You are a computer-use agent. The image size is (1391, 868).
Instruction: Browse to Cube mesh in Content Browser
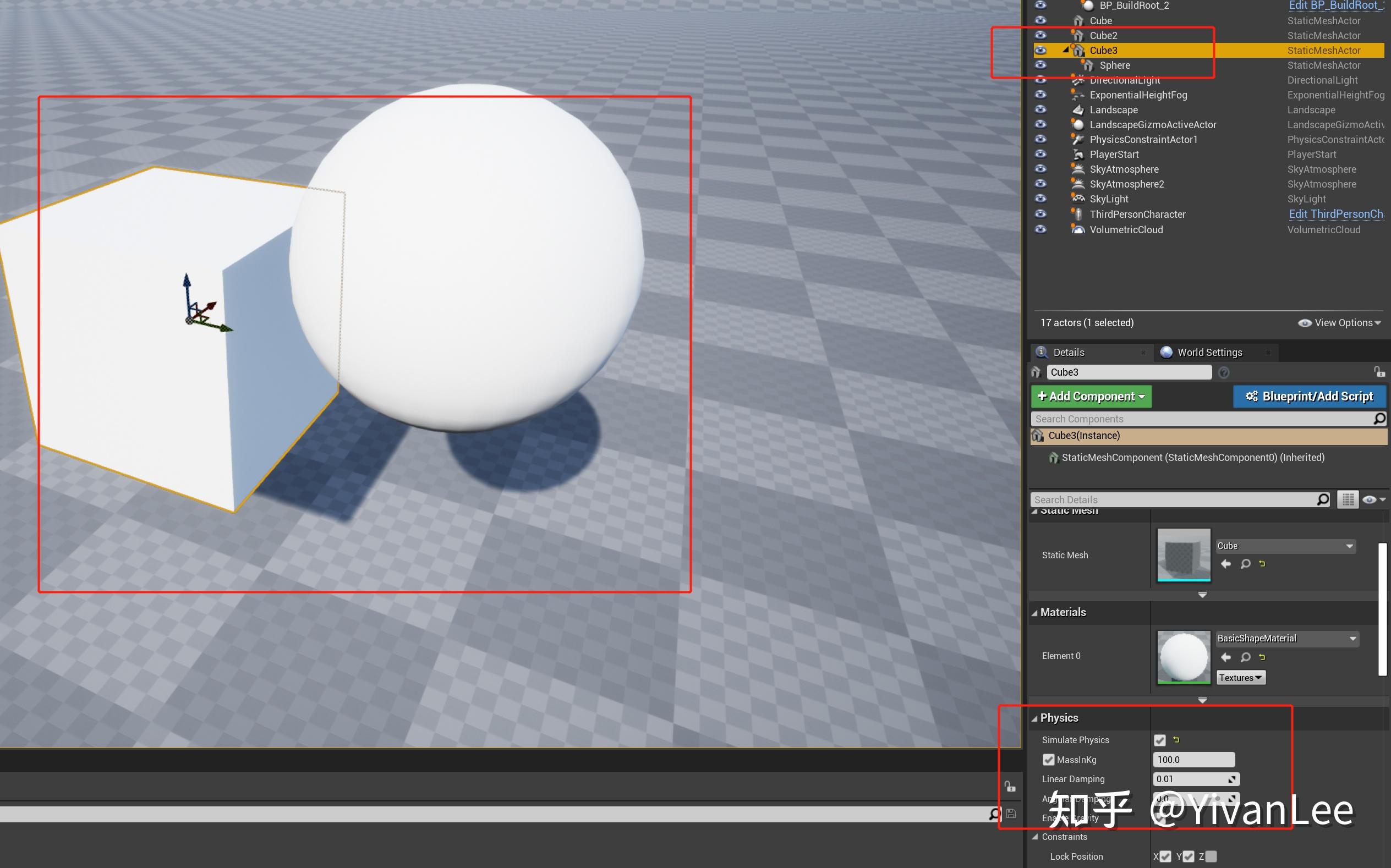(1245, 564)
